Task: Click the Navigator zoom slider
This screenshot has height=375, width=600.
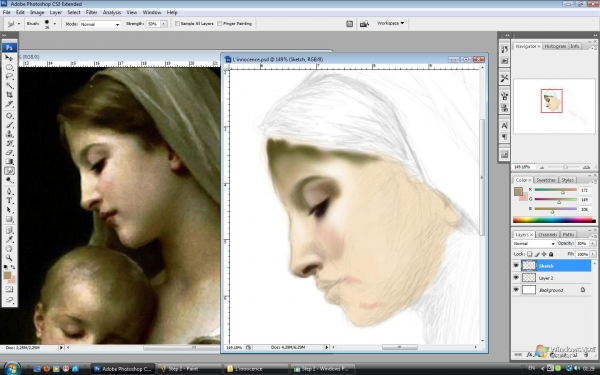Action: (x=565, y=167)
